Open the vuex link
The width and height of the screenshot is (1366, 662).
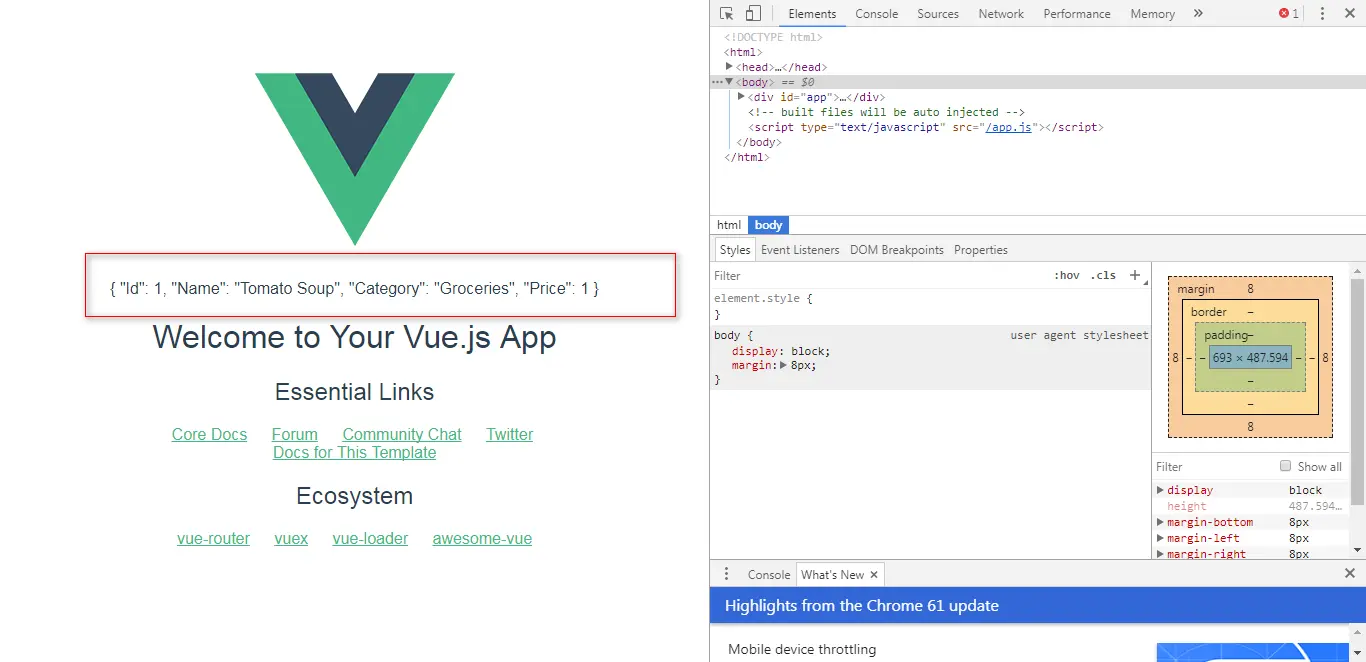click(291, 538)
